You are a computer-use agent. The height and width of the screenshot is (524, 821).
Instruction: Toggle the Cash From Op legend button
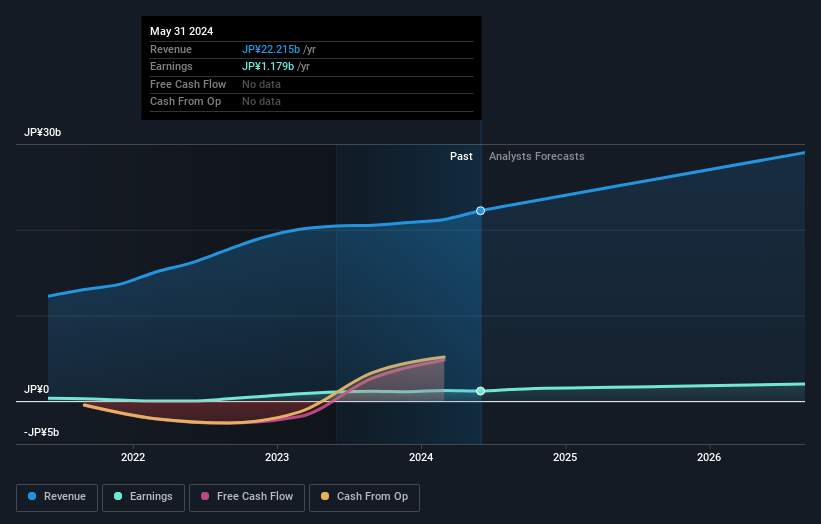point(364,497)
